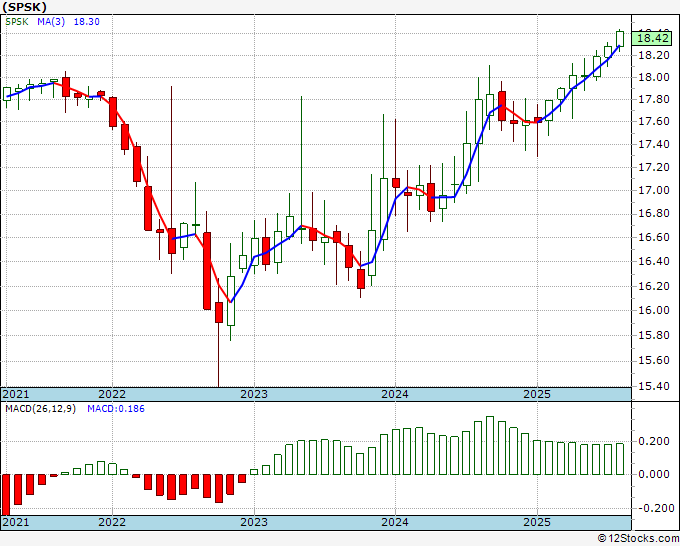Click the 17.20 price axis label
The height and width of the screenshot is (546, 680).
pos(654,167)
